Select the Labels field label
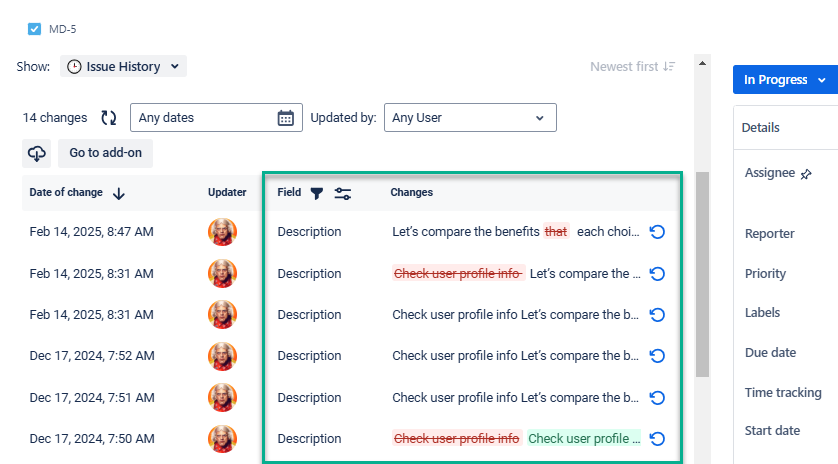838x464 pixels. click(x=762, y=313)
